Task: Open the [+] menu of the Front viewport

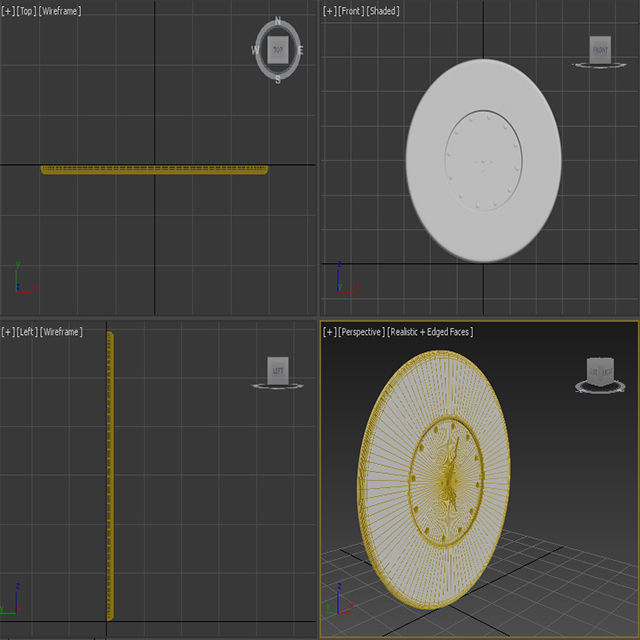Action: [x=329, y=11]
